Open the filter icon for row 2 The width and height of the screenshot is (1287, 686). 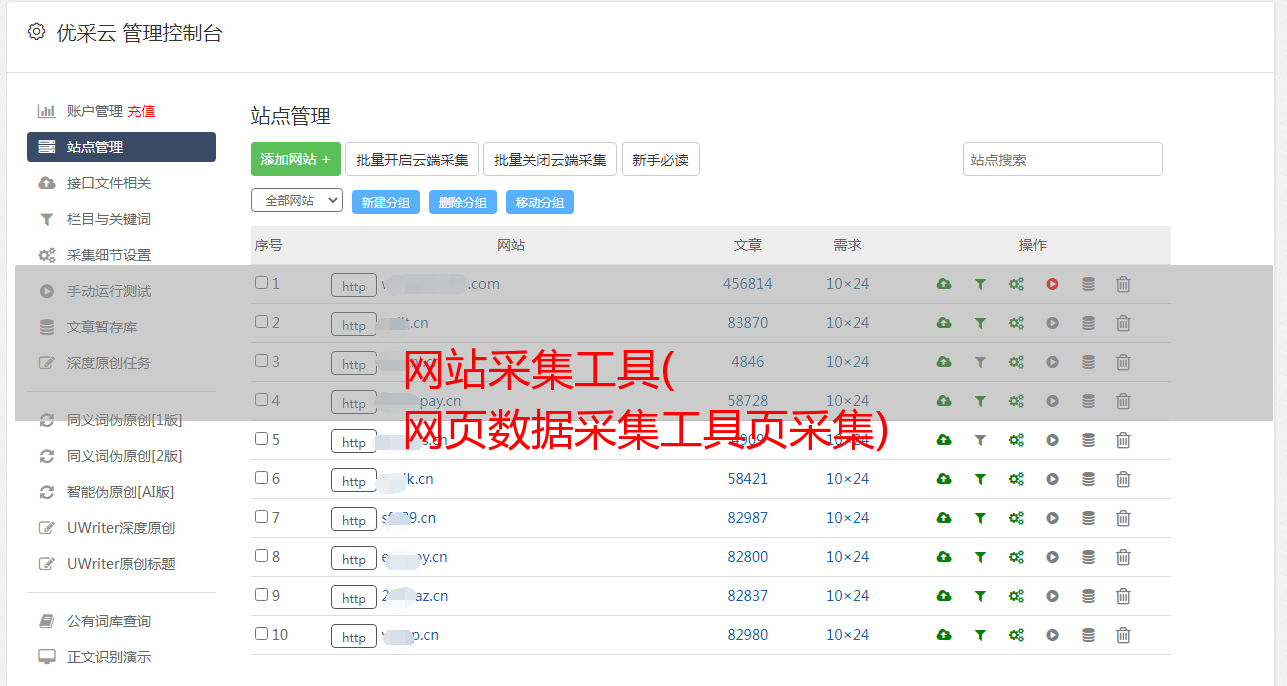[980, 323]
